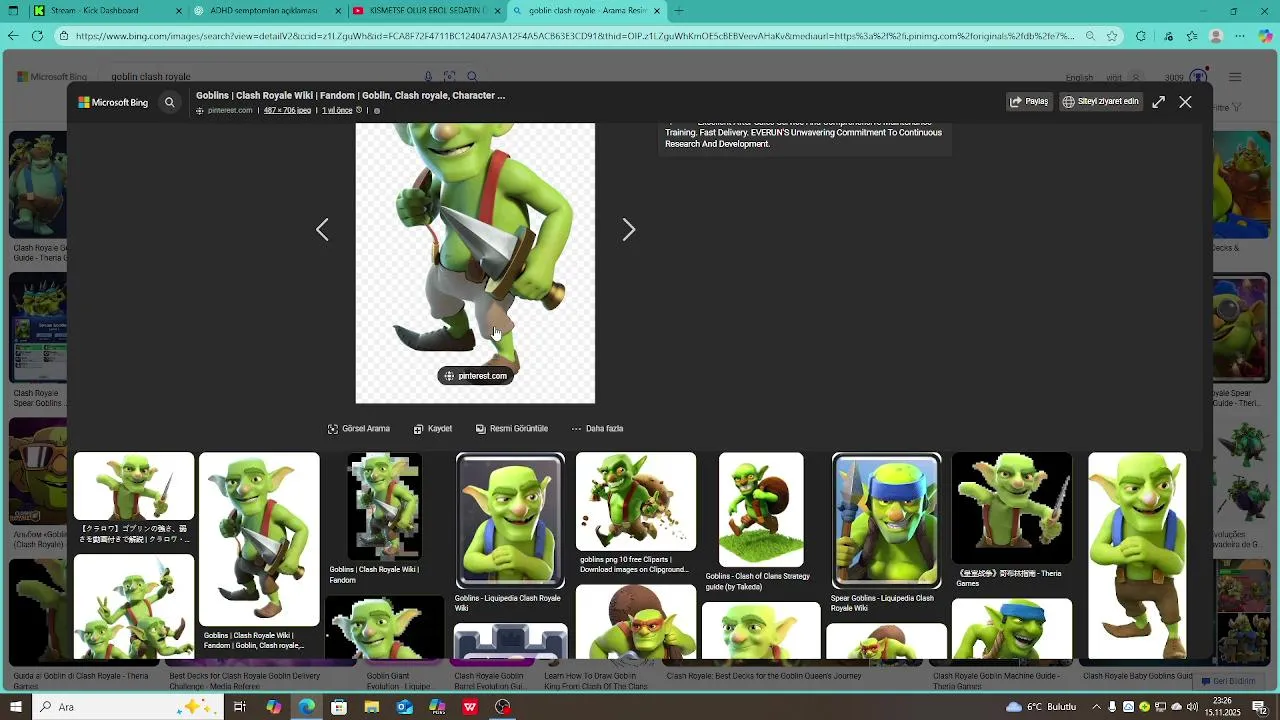The width and height of the screenshot is (1280, 720).
Task: Open the Goblins Clash Royale Wiki title link
Action: (350, 96)
